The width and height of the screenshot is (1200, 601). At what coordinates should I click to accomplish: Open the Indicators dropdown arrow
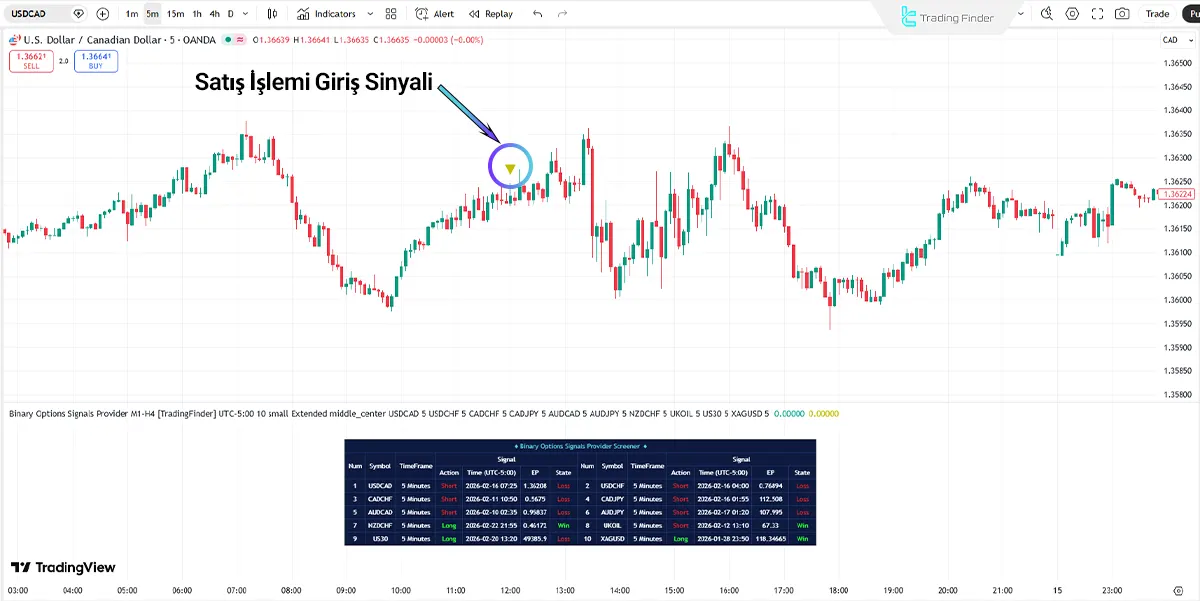click(369, 13)
